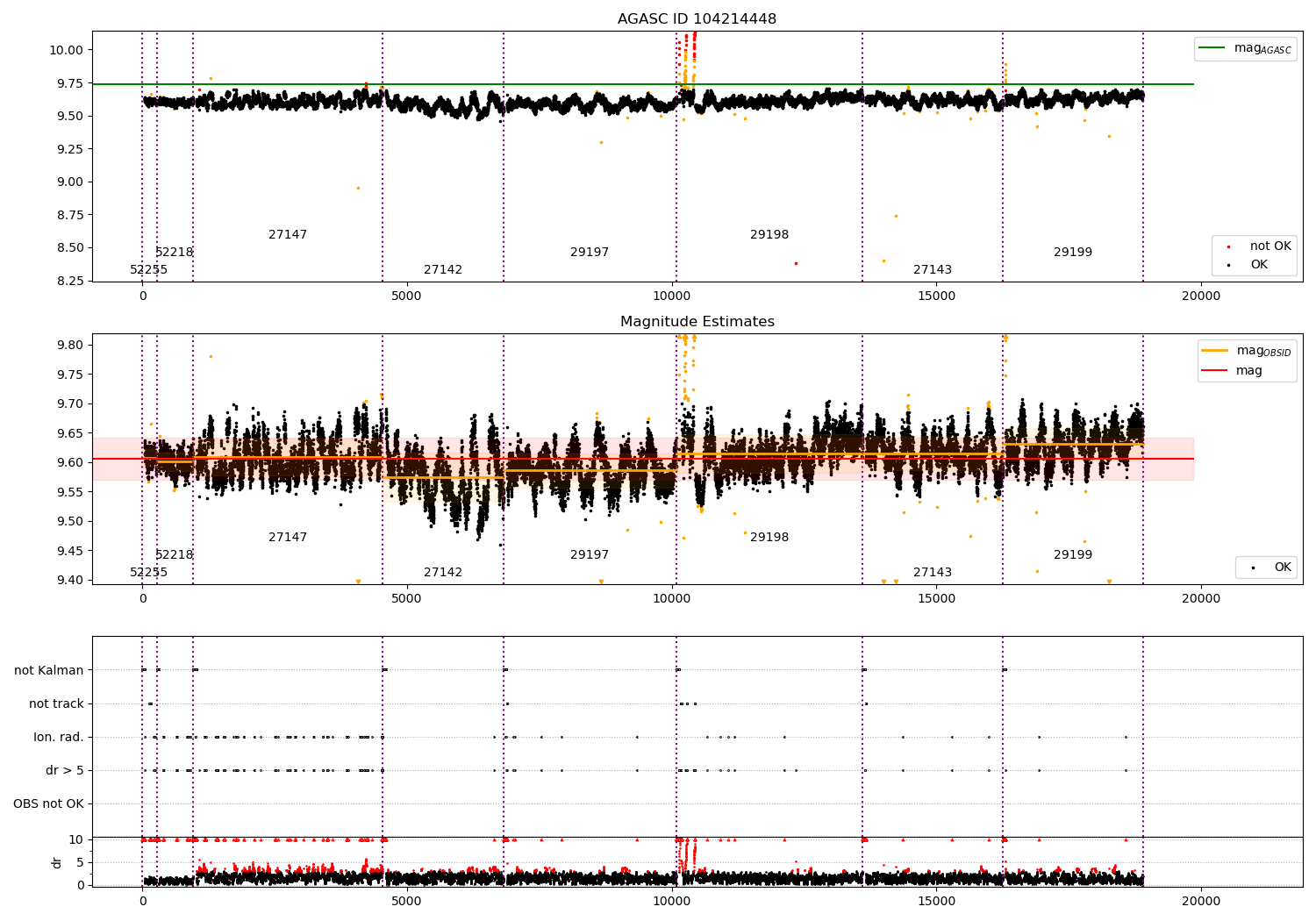Click x-axis tick 15000 under the bottom plot
This screenshot has width=1316, height=921.
click(936, 901)
